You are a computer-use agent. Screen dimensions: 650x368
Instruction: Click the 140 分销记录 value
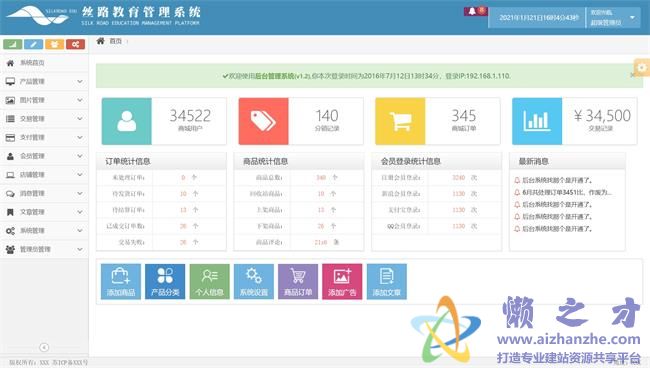pos(327,116)
